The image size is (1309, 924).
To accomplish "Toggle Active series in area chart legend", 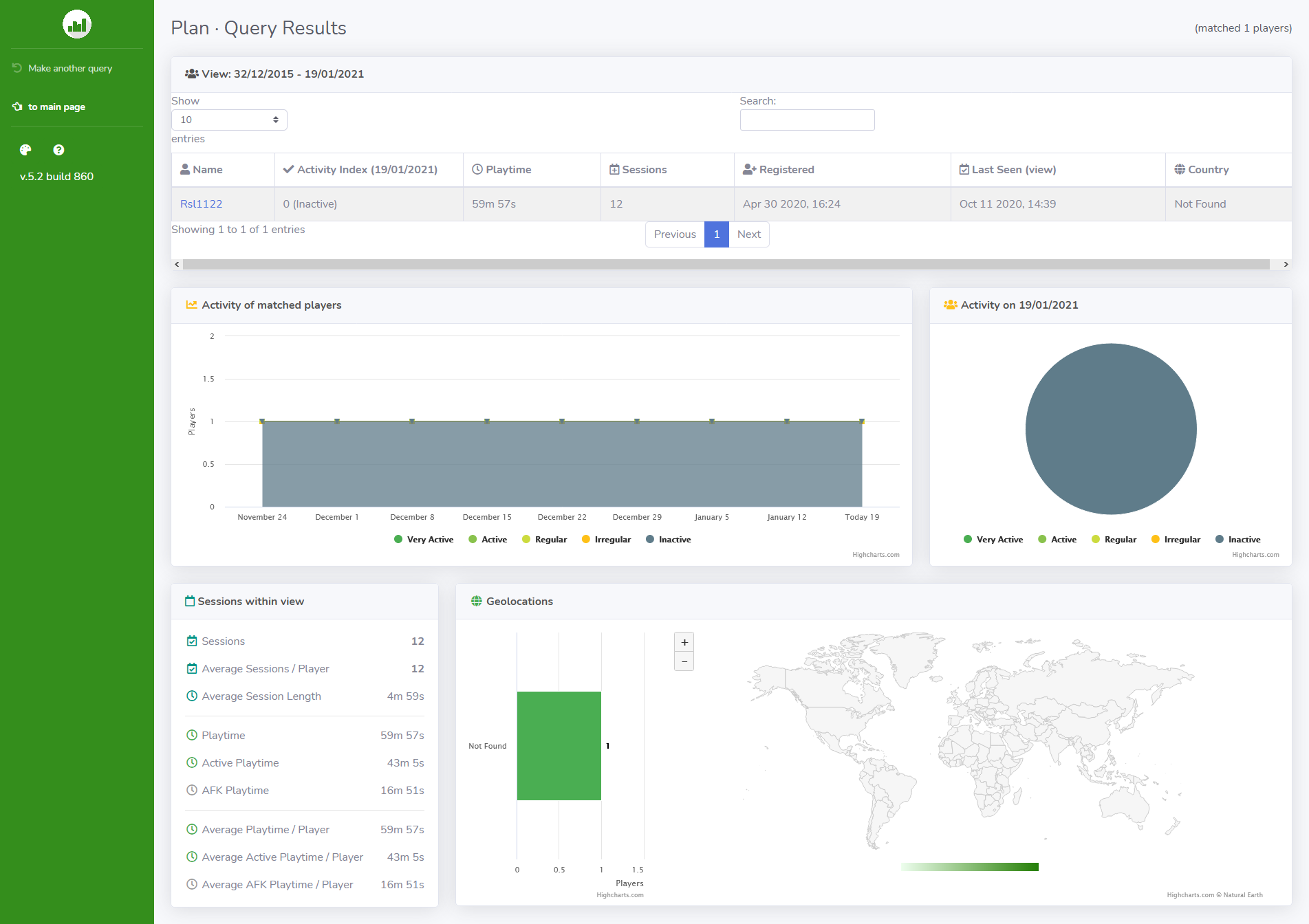I will pos(488,540).
